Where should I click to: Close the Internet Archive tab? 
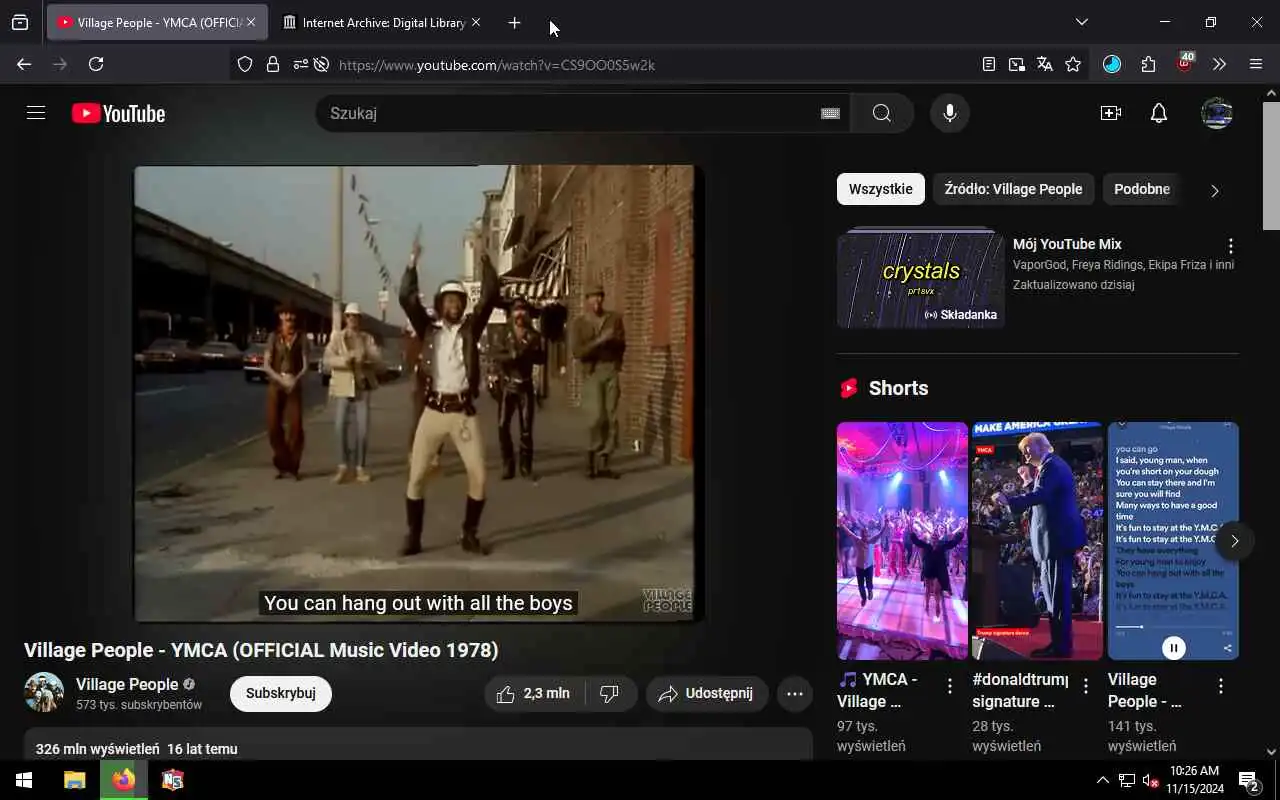pos(476,22)
